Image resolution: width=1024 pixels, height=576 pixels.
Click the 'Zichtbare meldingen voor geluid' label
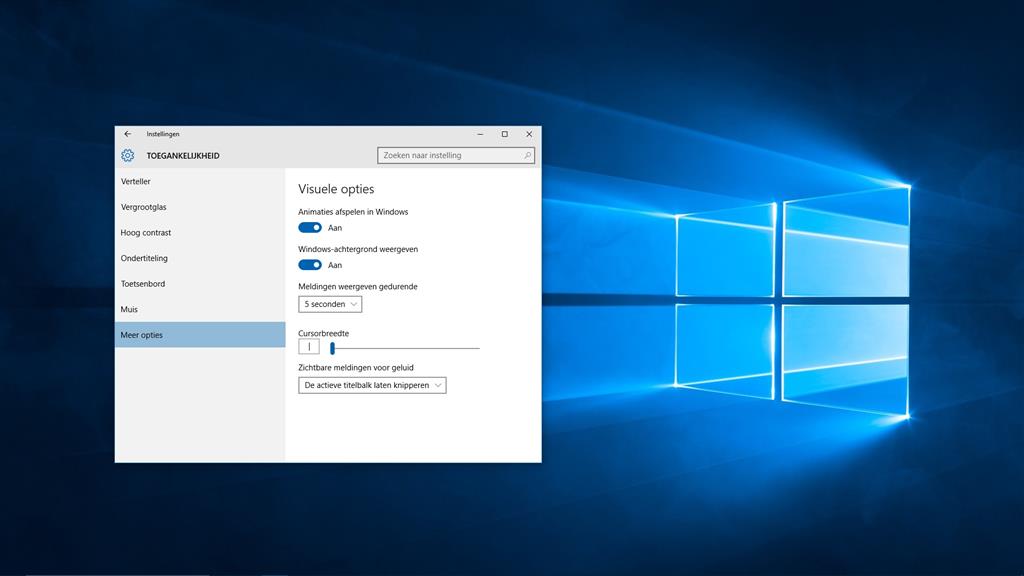[x=356, y=367]
